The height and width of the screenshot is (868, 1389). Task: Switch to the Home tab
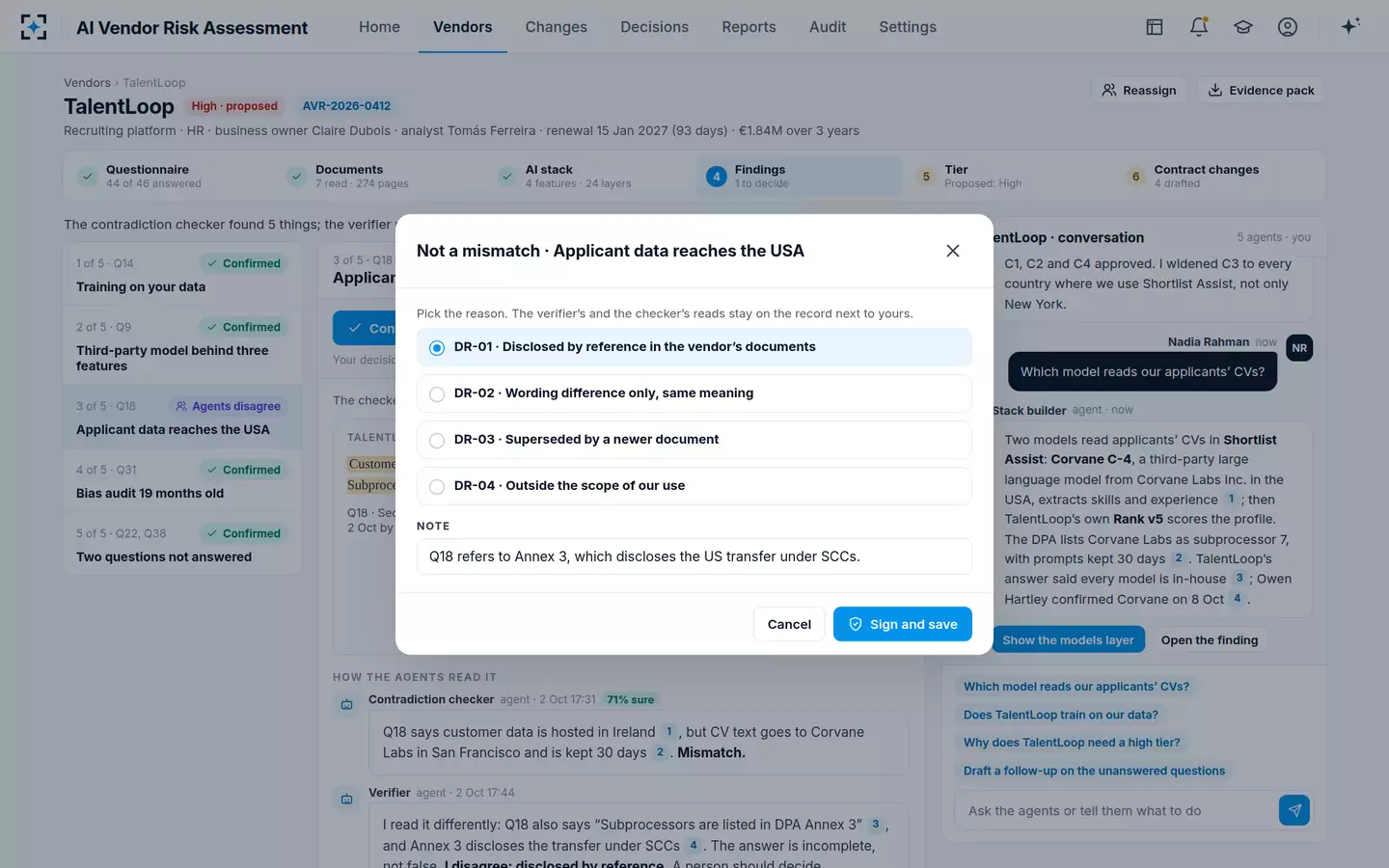379,27
